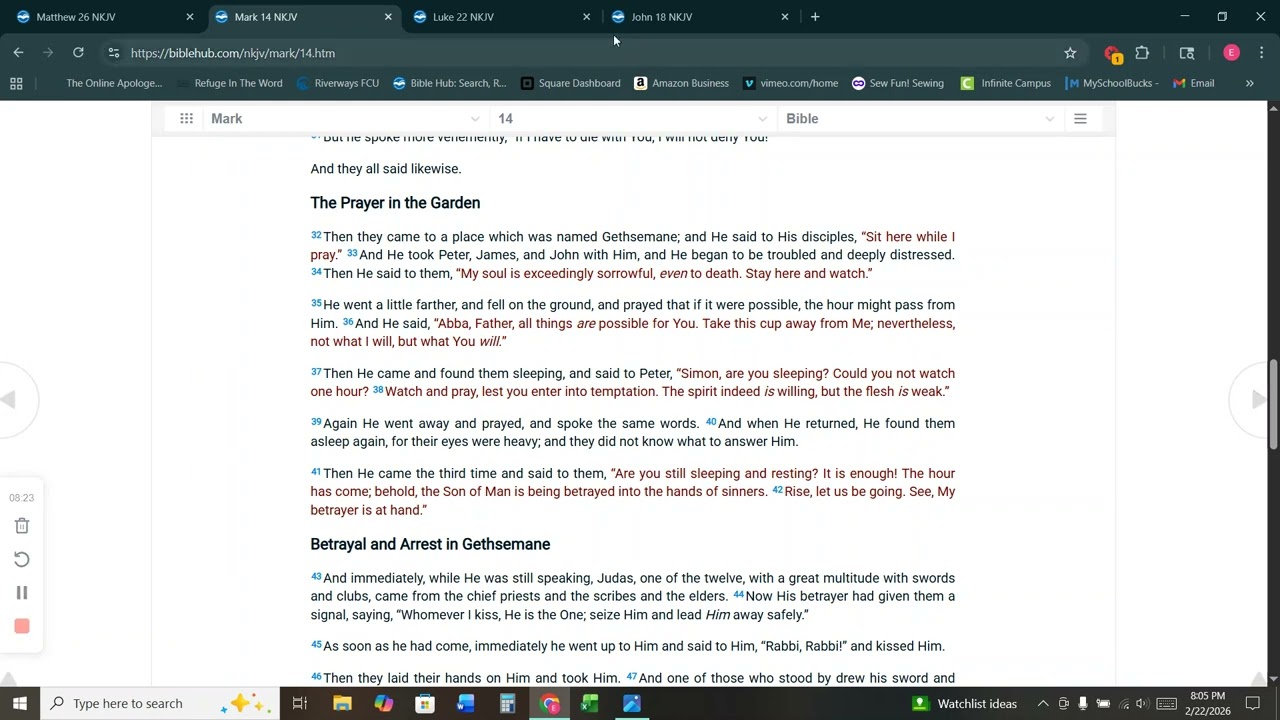Open File Explorer from taskbar

tap(342, 703)
